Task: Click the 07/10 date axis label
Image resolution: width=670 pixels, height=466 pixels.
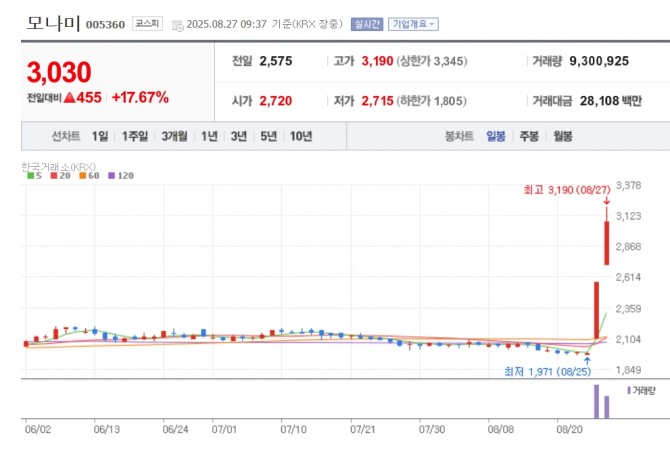Action: pos(294,429)
